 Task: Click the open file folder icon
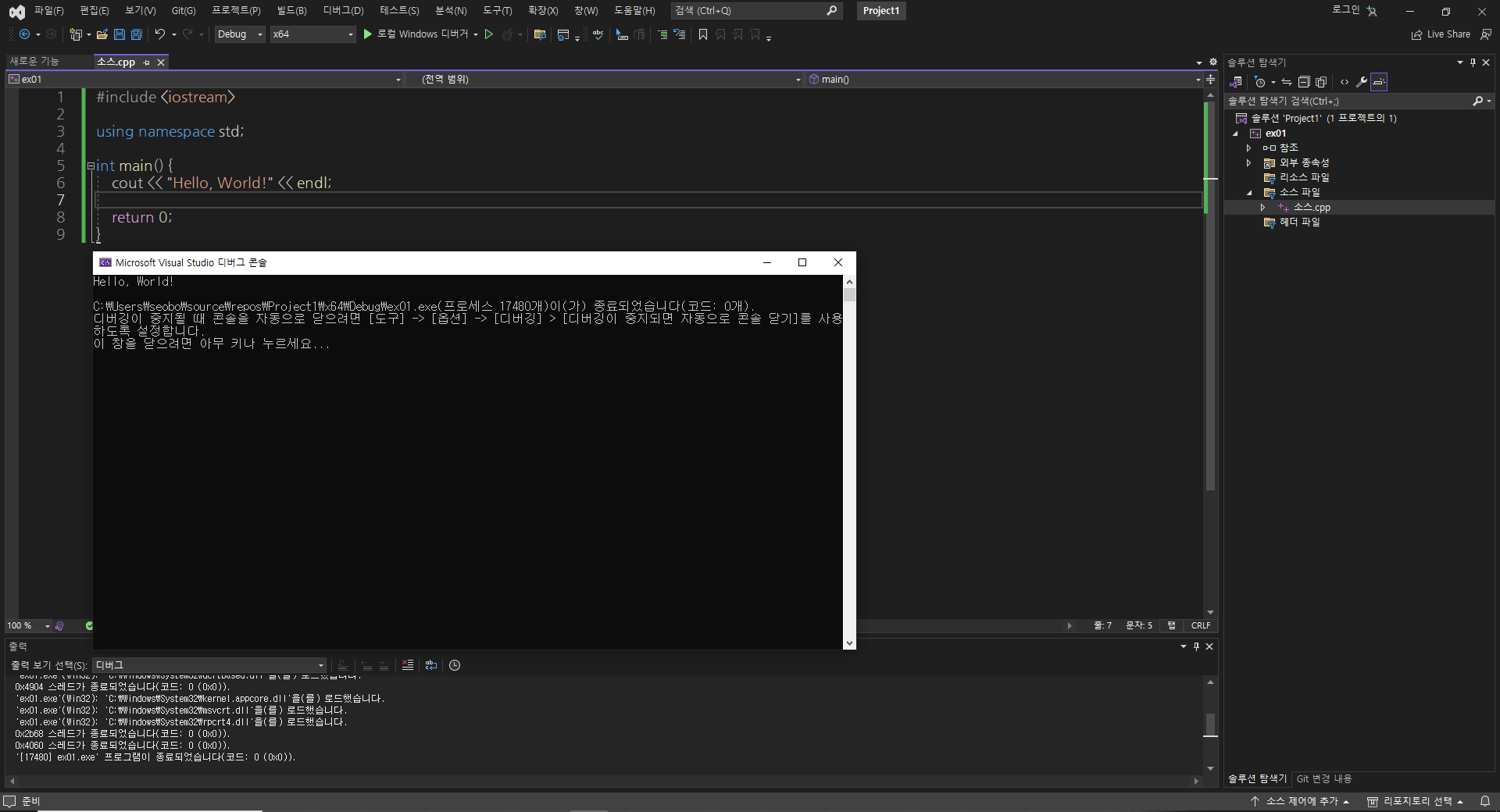102,34
